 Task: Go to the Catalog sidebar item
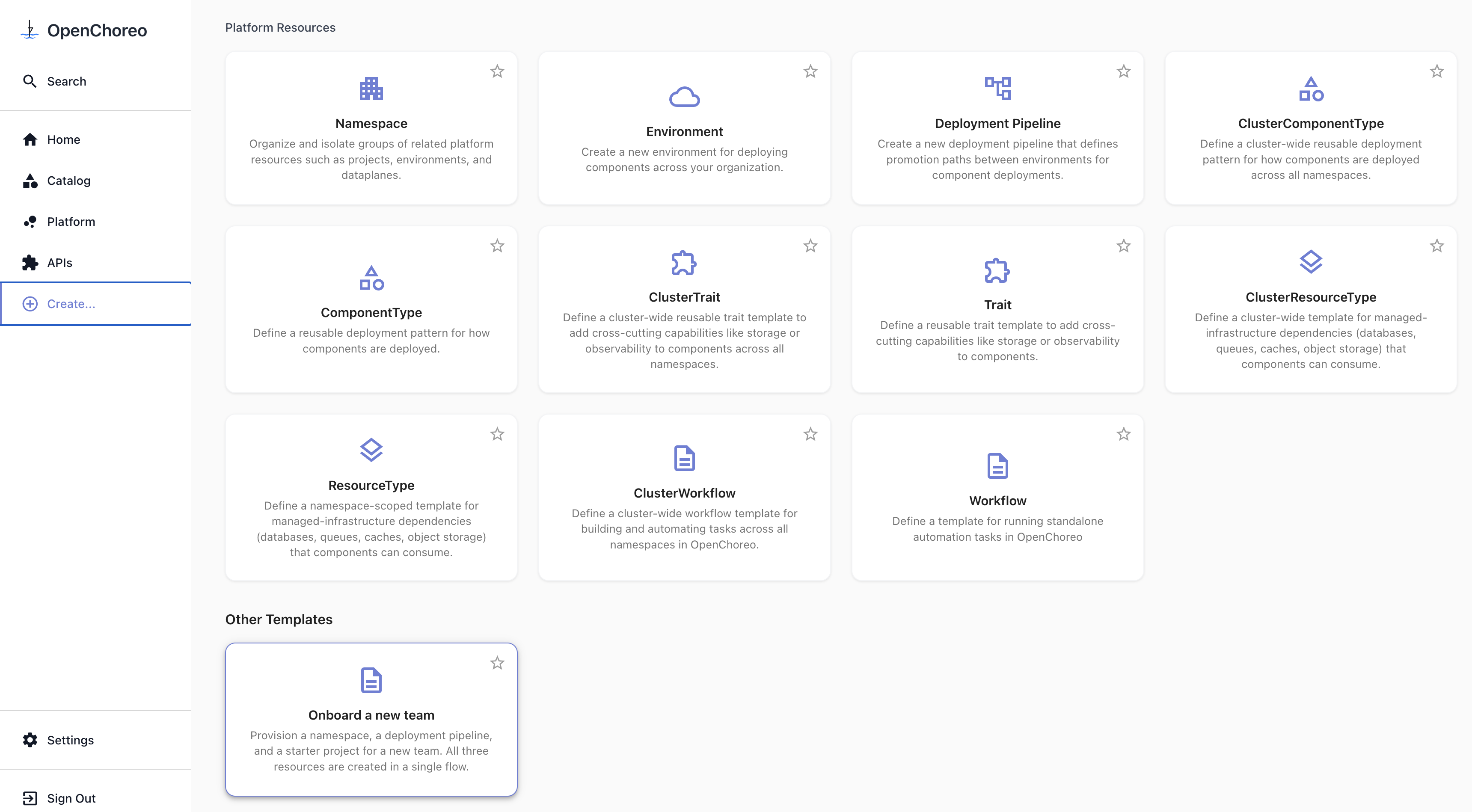coord(95,181)
